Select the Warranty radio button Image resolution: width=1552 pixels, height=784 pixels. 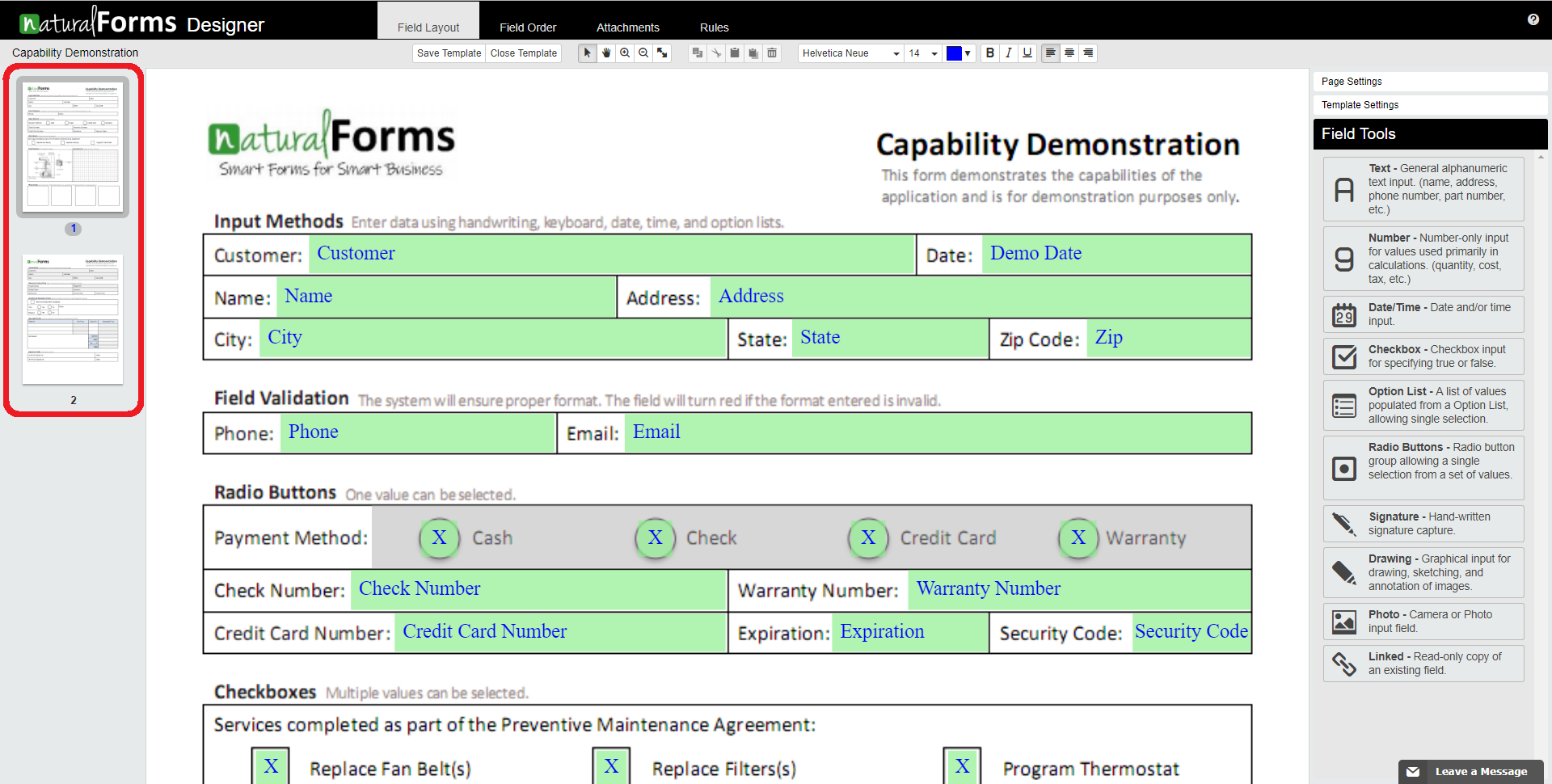point(1078,538)
